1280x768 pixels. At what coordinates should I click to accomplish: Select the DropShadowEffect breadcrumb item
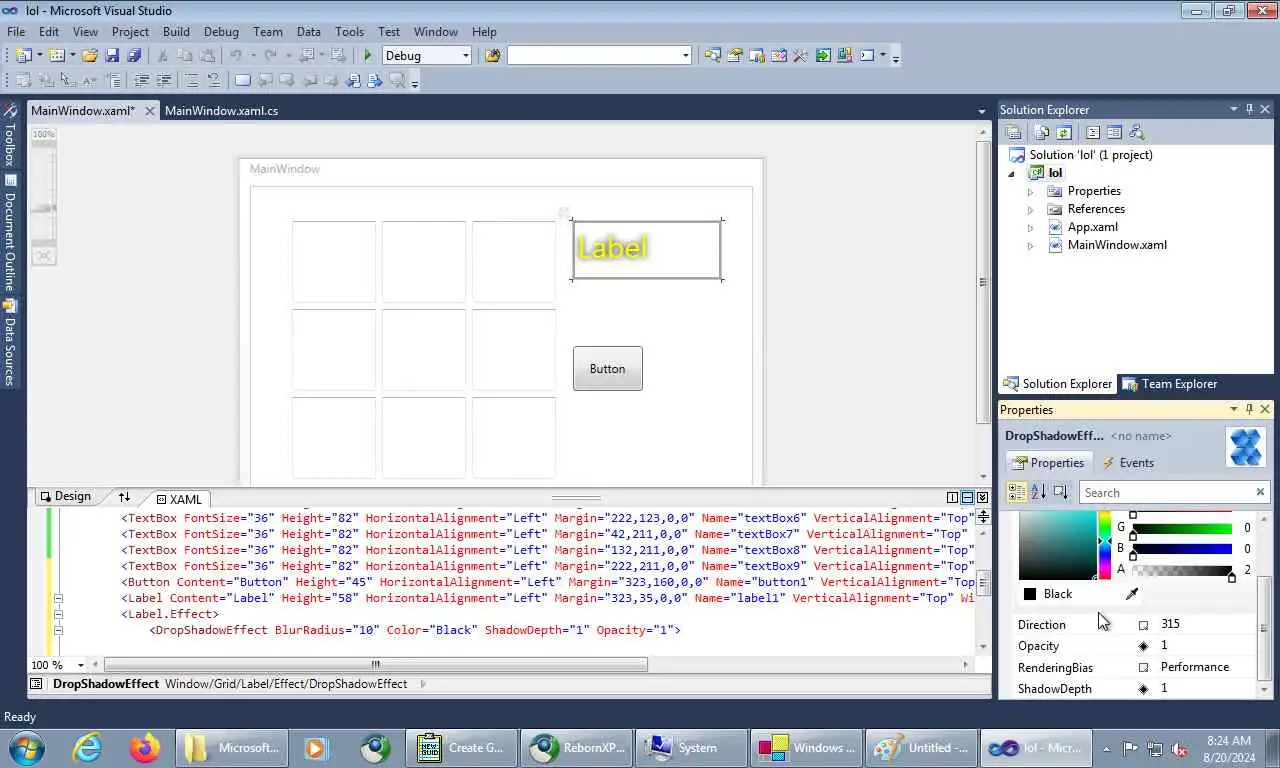[x=106, y=684]
